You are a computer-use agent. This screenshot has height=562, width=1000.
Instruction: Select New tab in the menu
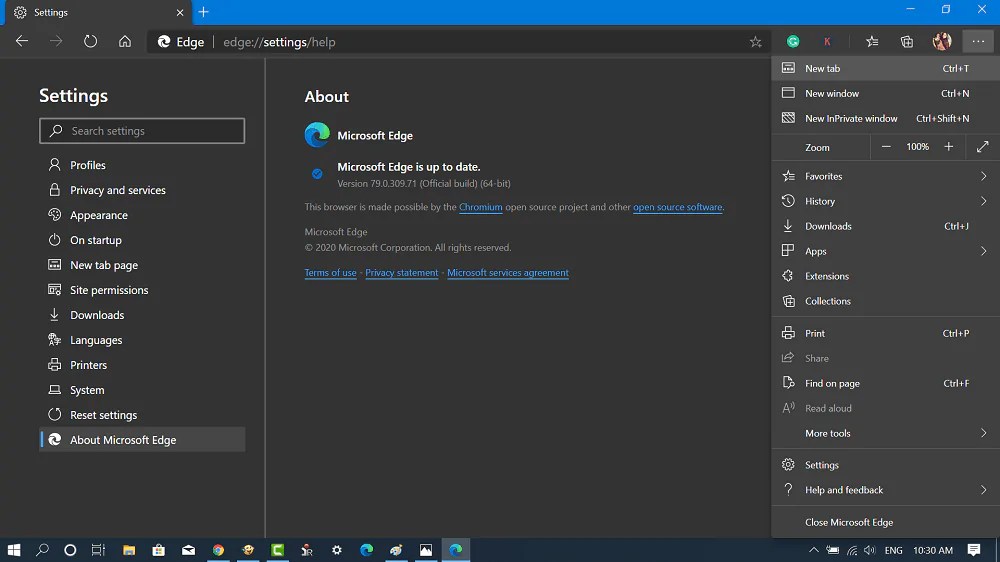pos(885,68)
